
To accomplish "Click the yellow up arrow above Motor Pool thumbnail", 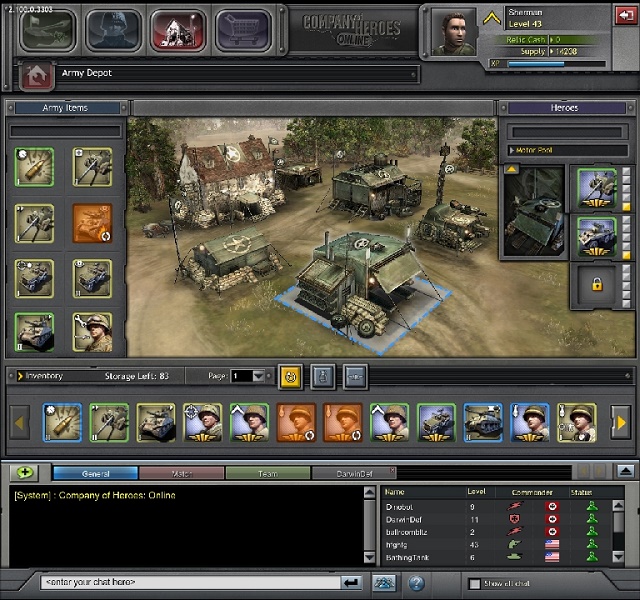I will 511,169.
